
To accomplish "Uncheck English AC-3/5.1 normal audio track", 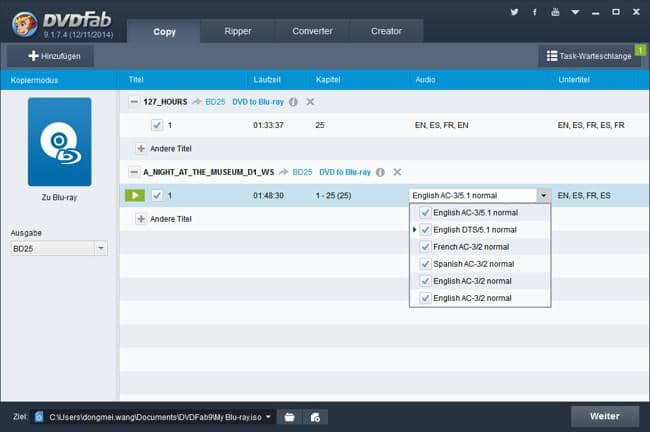I will point(425,213).
